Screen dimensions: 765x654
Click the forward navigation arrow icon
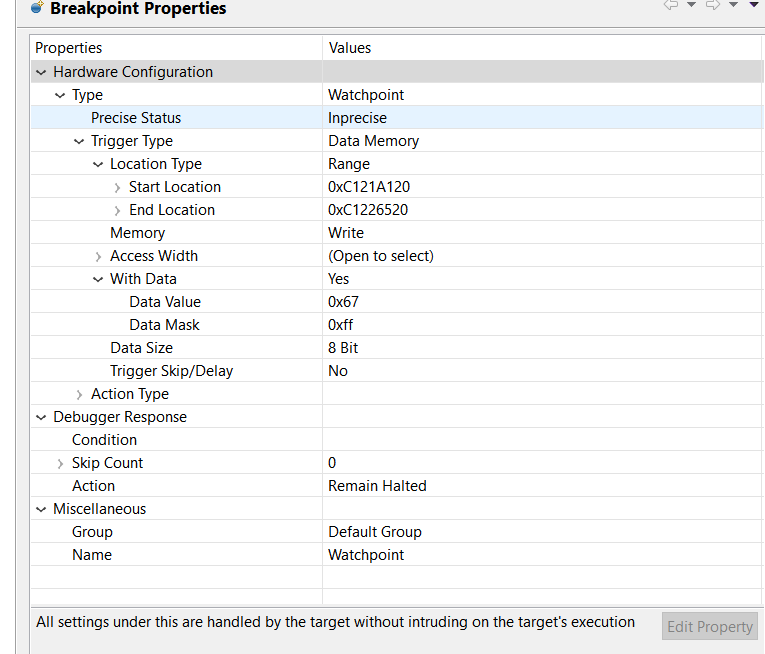tap(713, 5)
